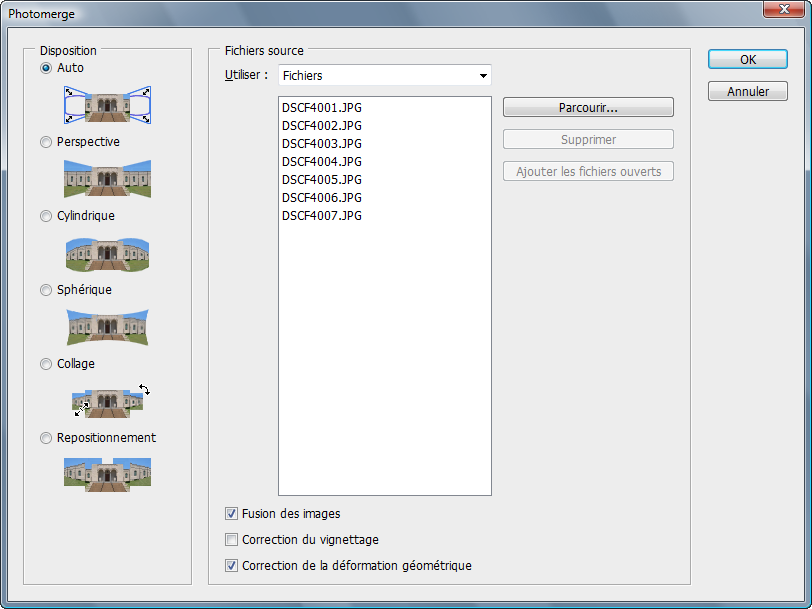
Task: Select the Sphérique radio button
Action: pyautogui.click(x=46, y=290)
